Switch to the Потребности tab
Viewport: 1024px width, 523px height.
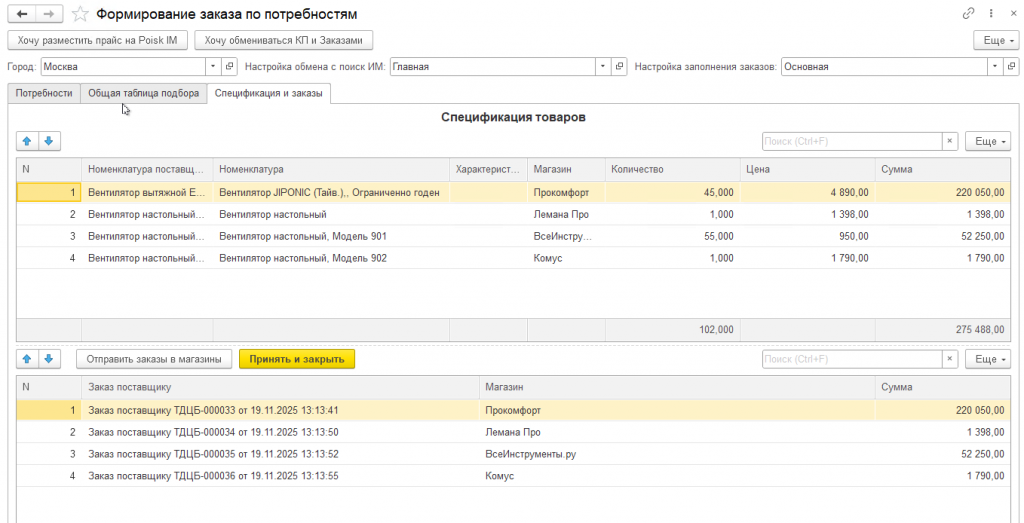(x=44, y=93)
